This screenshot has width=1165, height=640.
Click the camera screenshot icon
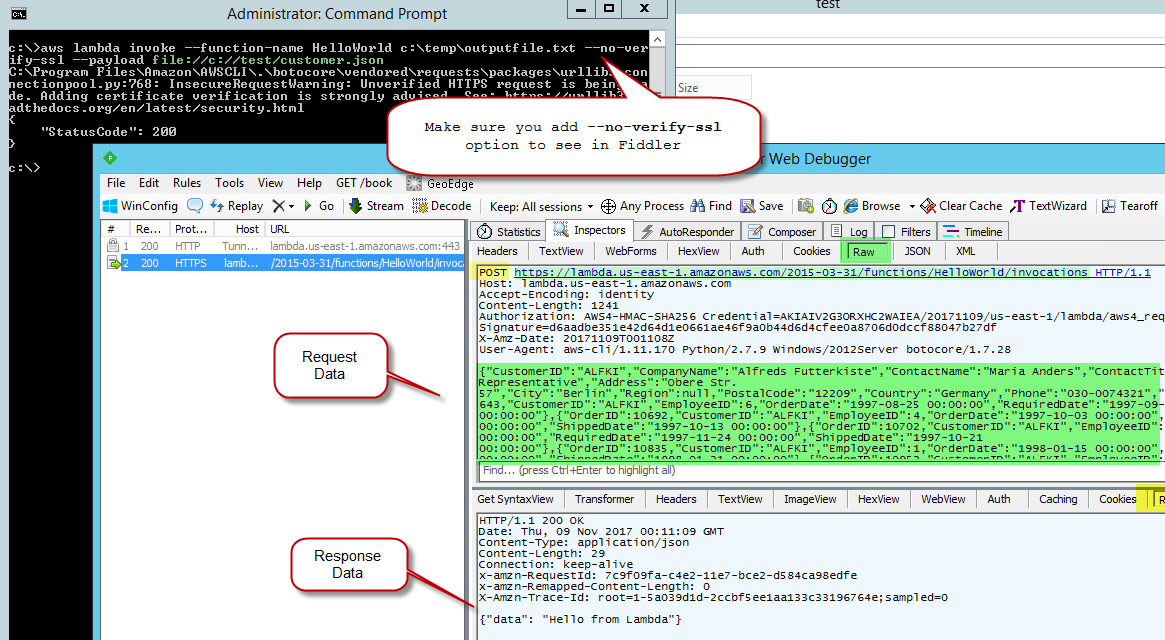(805, 206)
